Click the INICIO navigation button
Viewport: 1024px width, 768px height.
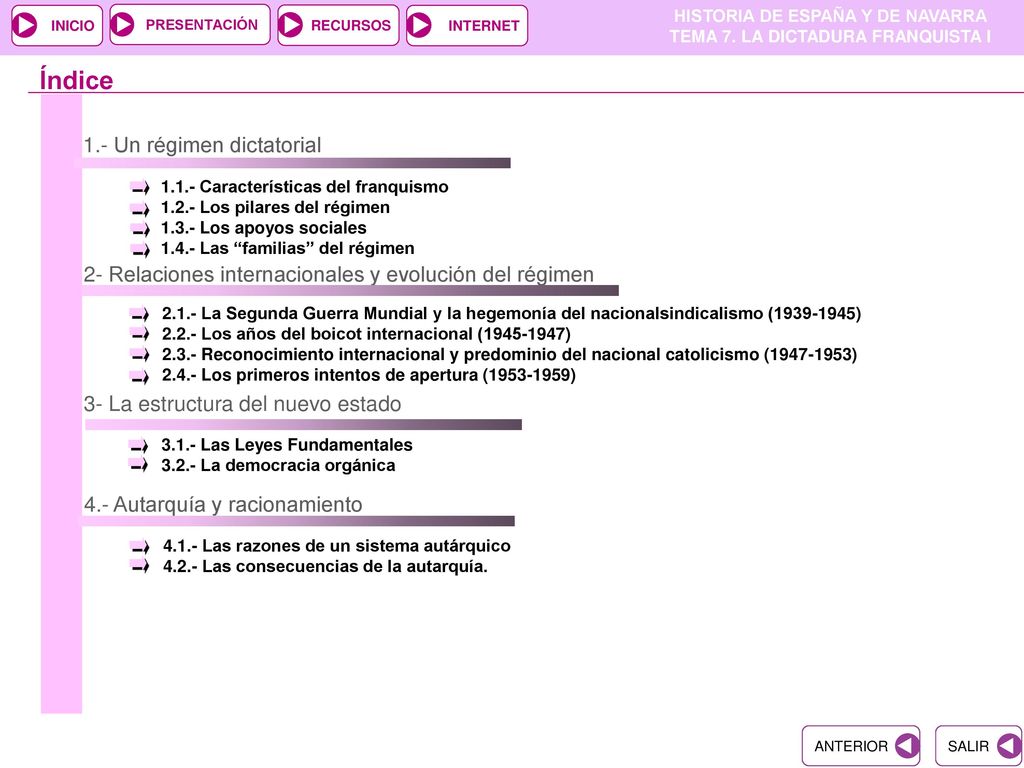point(57,25)
